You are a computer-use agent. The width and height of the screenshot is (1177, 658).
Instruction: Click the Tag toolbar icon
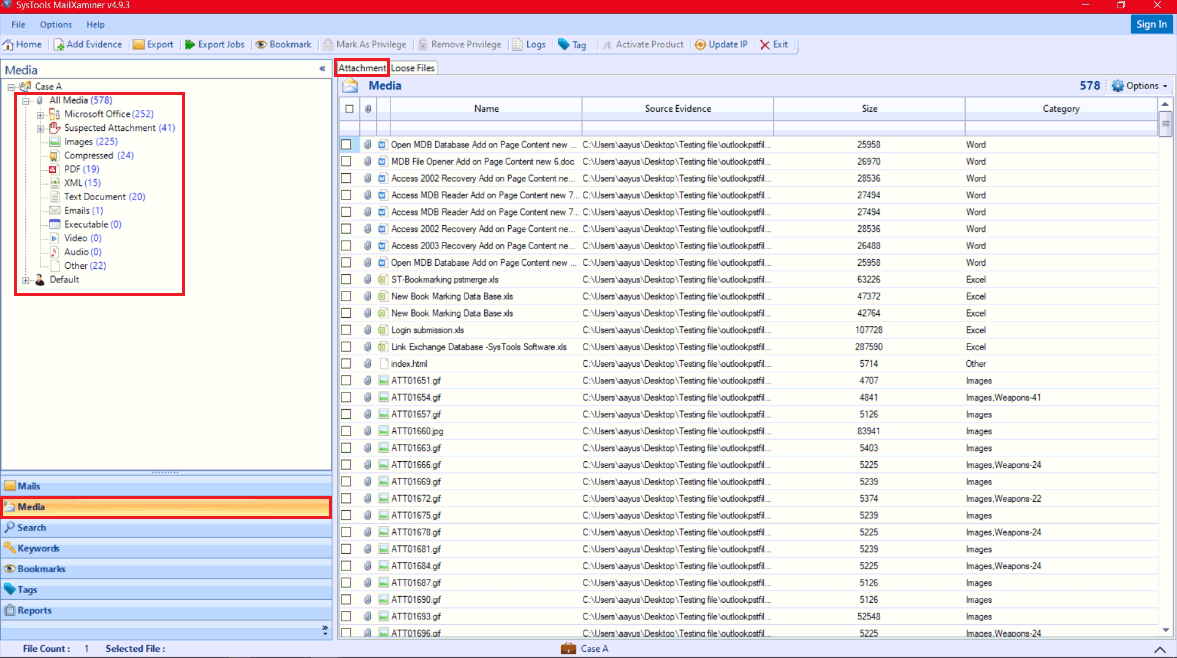click(564, 45)
